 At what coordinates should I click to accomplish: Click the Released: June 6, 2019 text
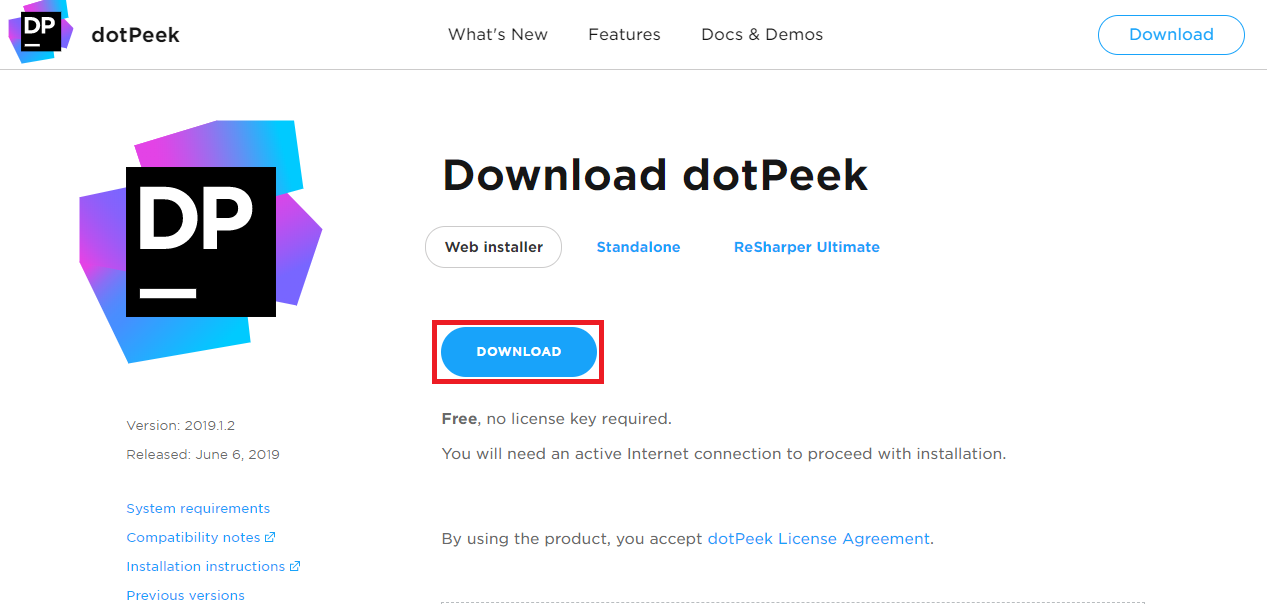pos(203,454)
